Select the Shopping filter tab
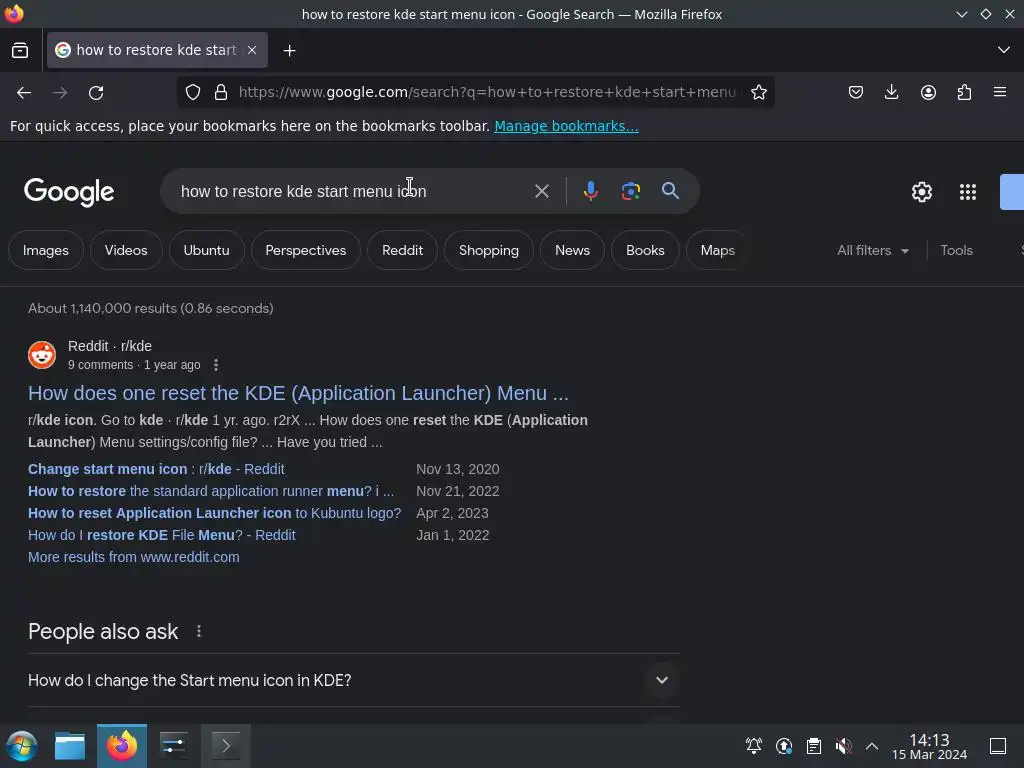This screenshot has height=768, width=1024. (488, 250)
